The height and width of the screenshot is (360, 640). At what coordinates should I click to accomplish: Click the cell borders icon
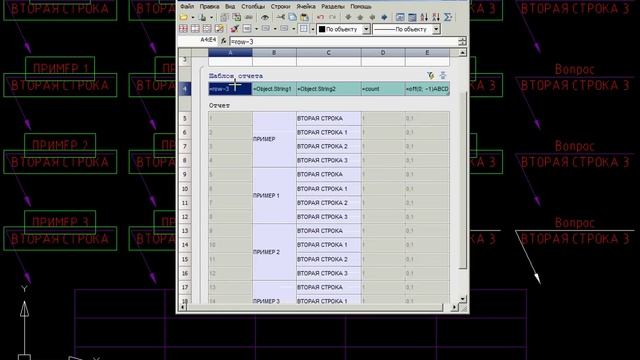304,29
